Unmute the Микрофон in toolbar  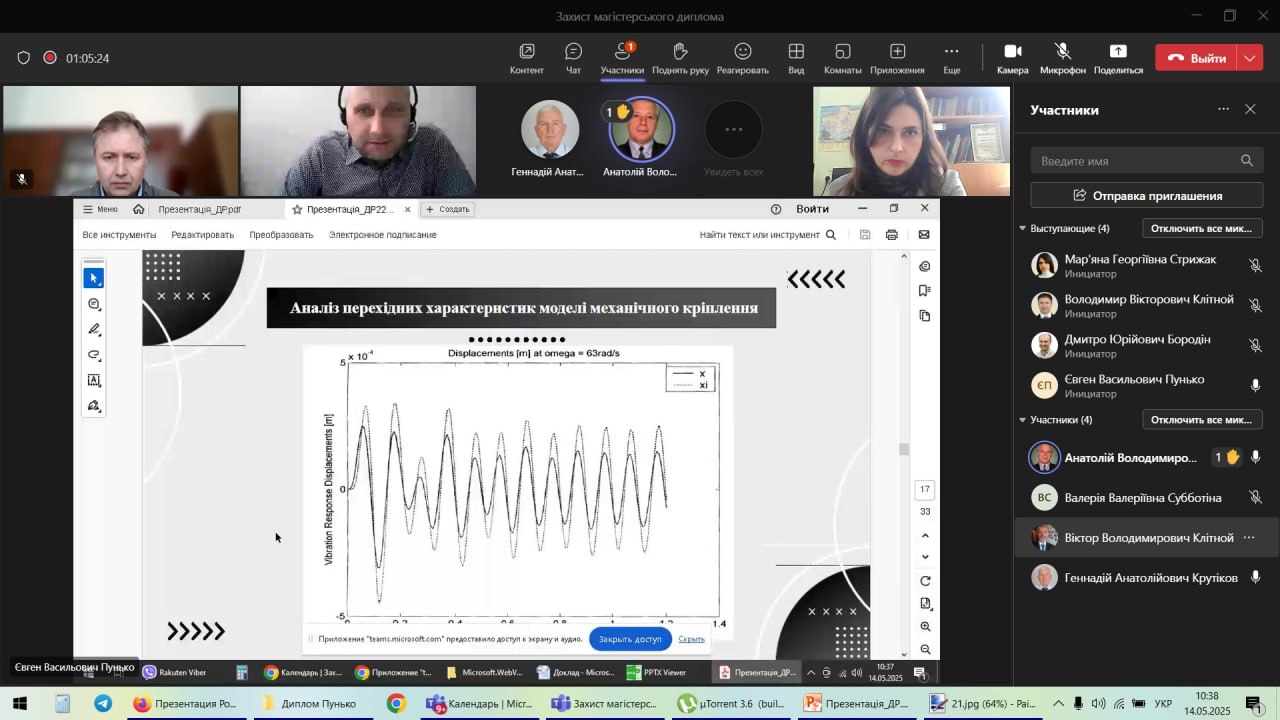(1062, 58)
